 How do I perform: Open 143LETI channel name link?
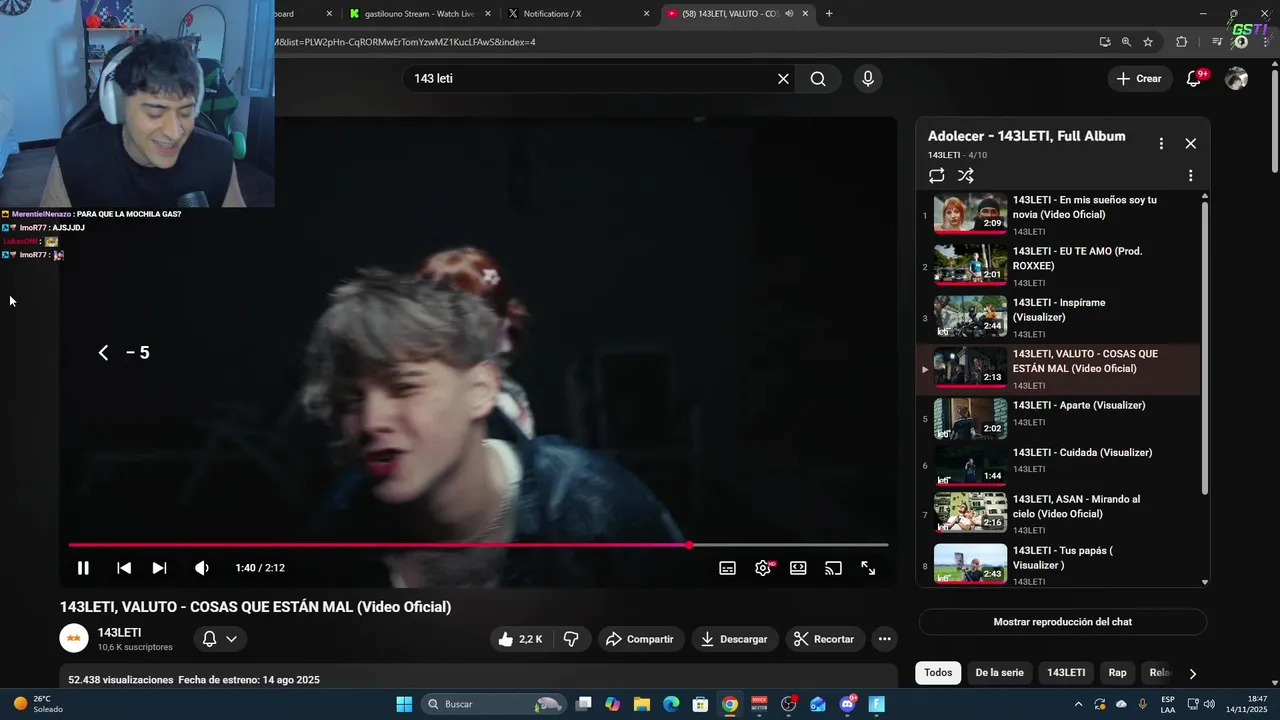[119, 633]
